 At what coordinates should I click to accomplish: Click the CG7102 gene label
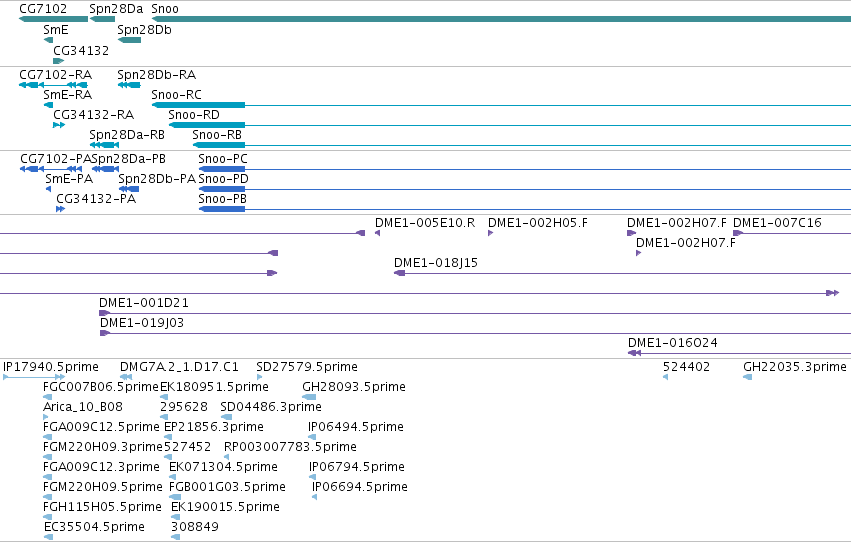tap(43, 9)
